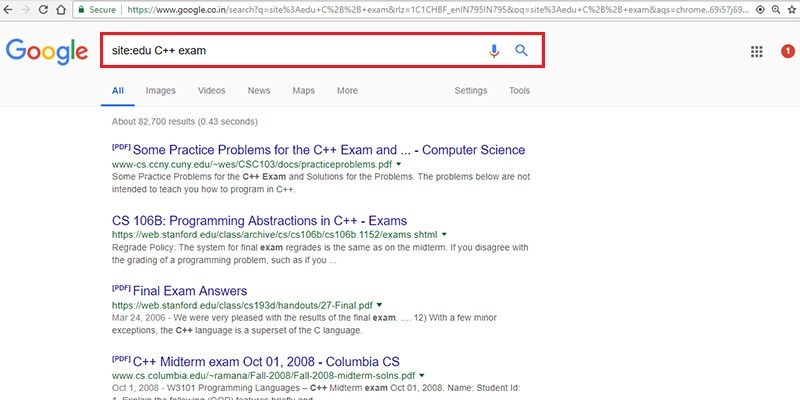Open the Videos results tab
The width and height of the screenshot is (800, 400).
pos(211,91)
